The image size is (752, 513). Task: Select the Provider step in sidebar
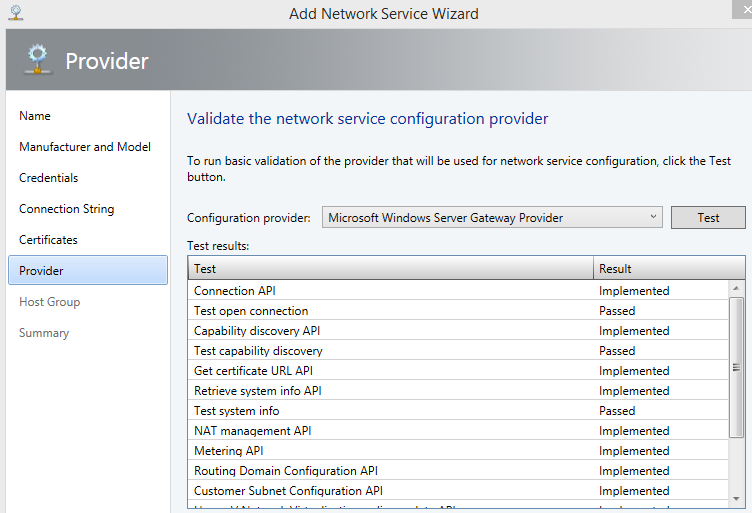pyautogui.click(x=41, y=271)
